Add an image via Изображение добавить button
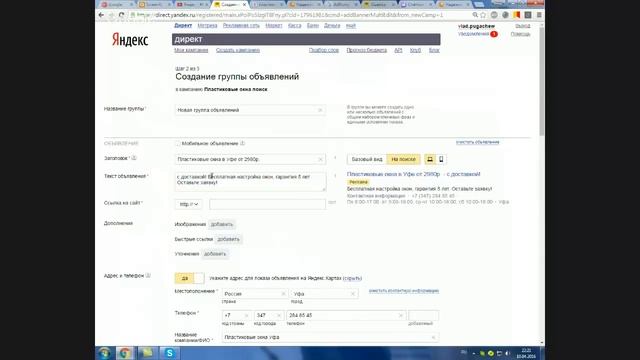The image size is (640, 360). pos(222,224)
